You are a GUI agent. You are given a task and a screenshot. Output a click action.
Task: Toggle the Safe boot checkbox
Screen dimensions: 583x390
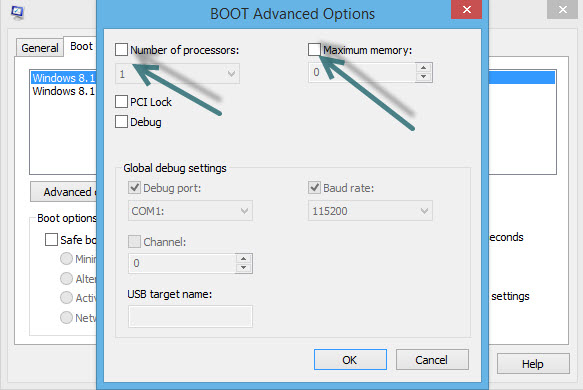(x=51, y=239)
